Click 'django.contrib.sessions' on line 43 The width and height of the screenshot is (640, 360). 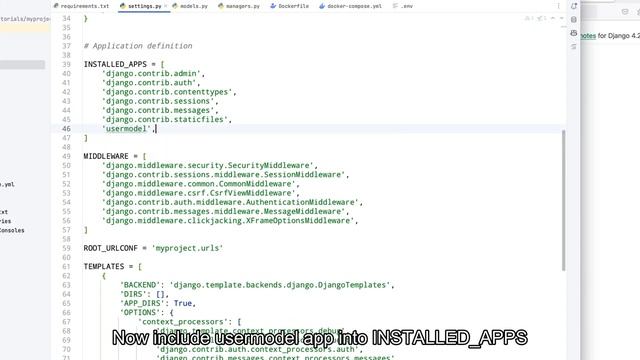pyautogui.click(x=158, y=101)
